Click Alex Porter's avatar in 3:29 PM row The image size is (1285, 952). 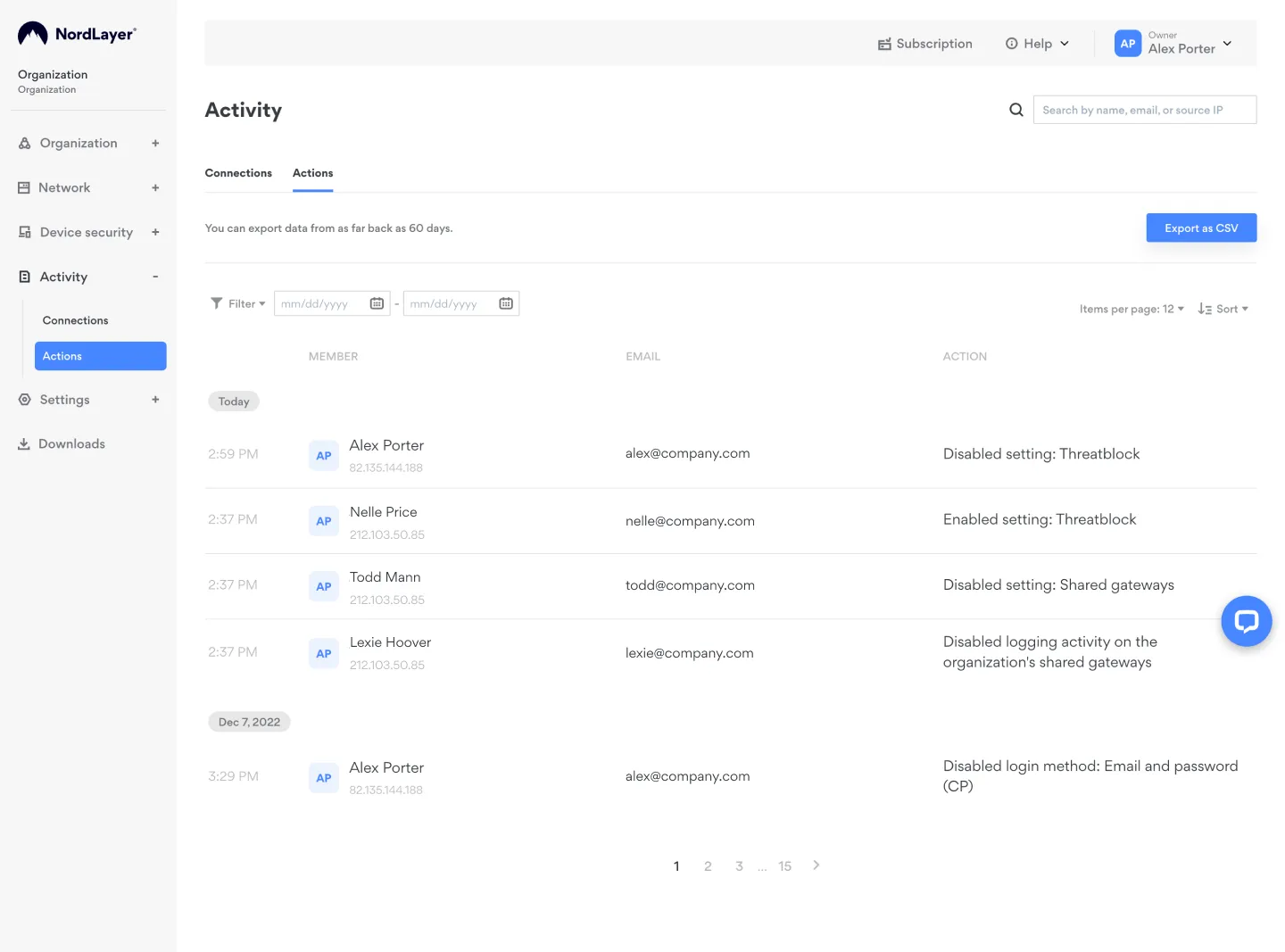tap(324, 777)
